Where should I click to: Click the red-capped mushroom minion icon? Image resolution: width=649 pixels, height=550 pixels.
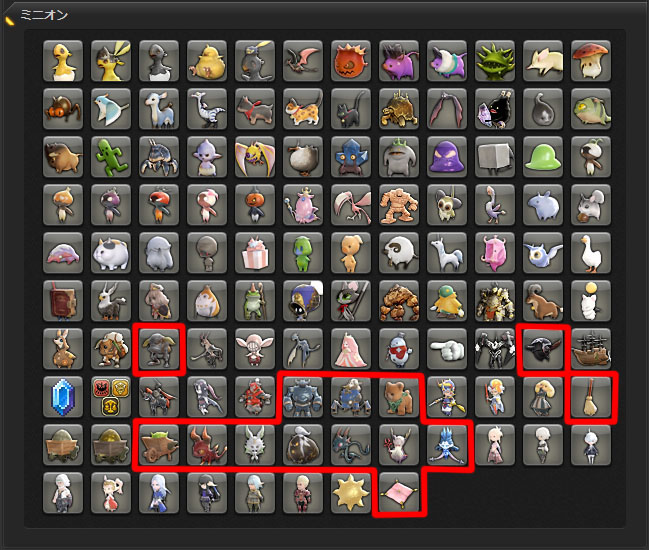591,61
